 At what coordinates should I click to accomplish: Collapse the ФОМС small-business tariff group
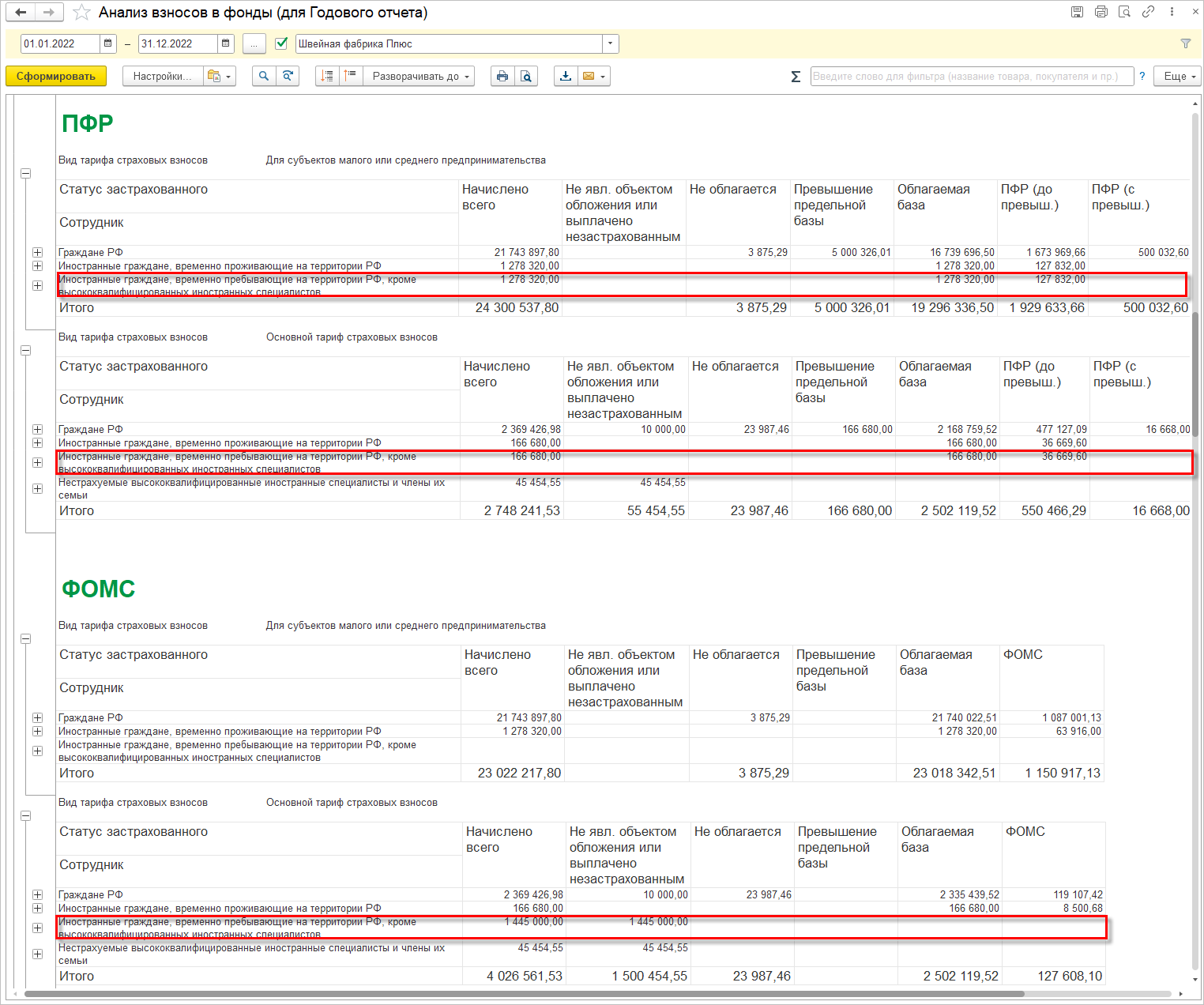(x=25, y=638)
